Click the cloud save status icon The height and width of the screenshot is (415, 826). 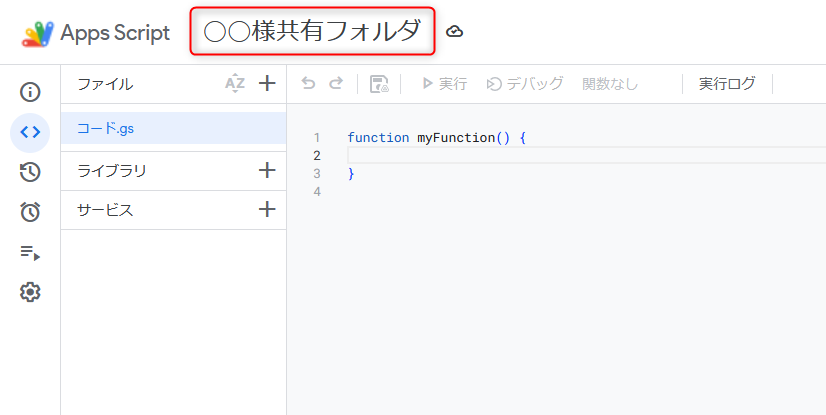click(x=454, y=32)
